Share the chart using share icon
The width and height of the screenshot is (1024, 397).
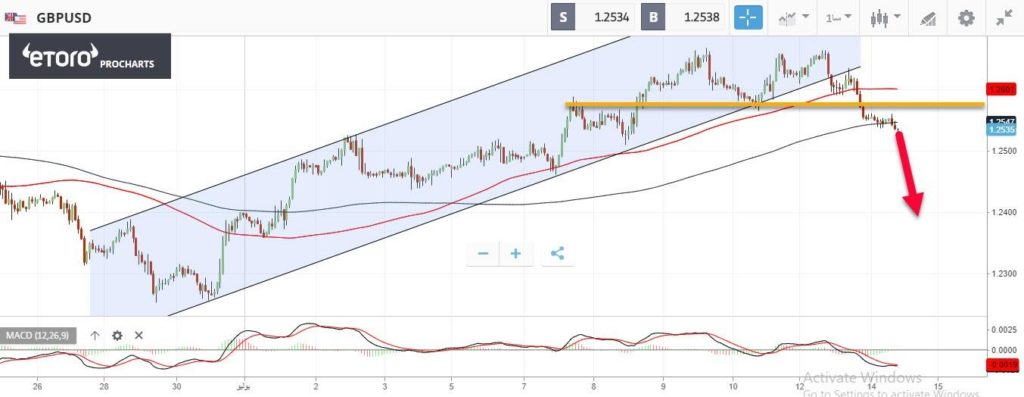coord(557,253)
